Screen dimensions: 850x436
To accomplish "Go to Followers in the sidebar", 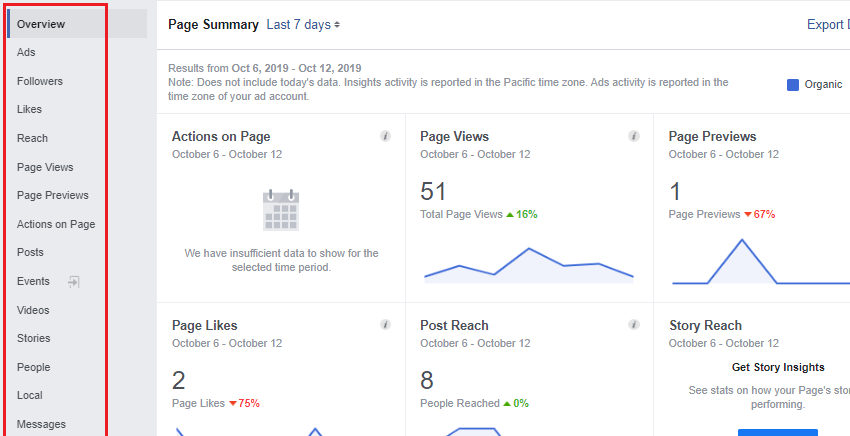I will click(40, 81).
